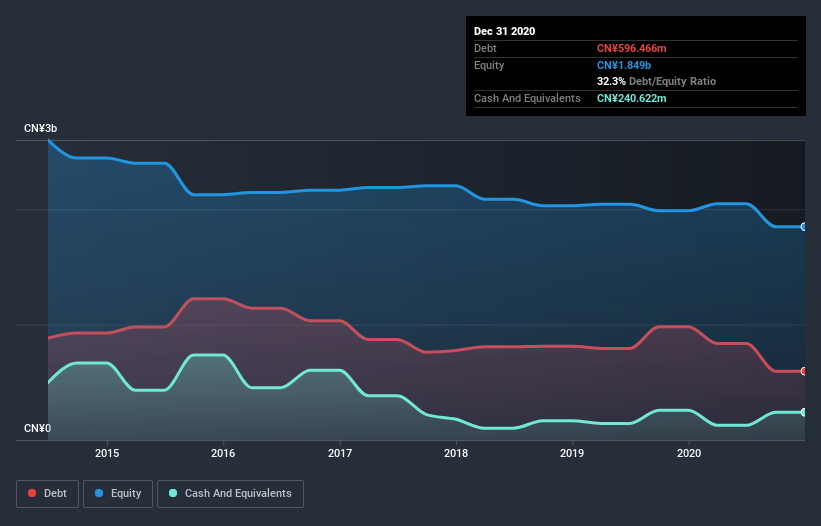The width and height of the screenshot is (821, 526).
Task: Click the blue Equity endpoint marker
Action: (804, 227)
